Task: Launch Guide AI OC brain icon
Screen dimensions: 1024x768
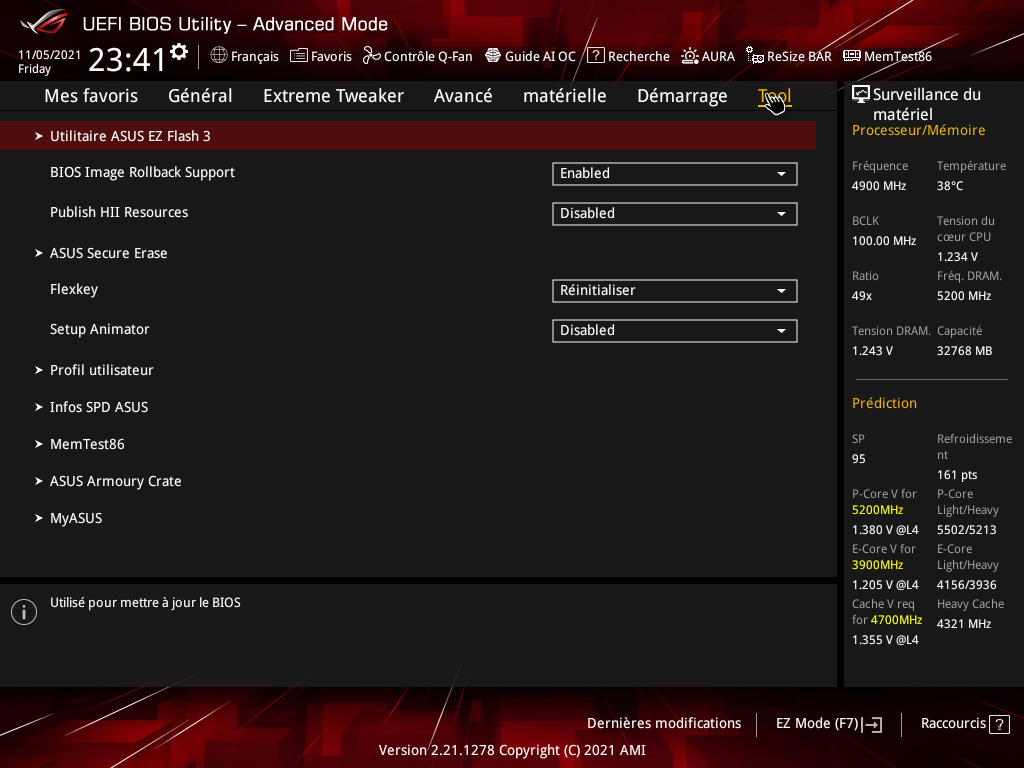Action: pos(493,56)
